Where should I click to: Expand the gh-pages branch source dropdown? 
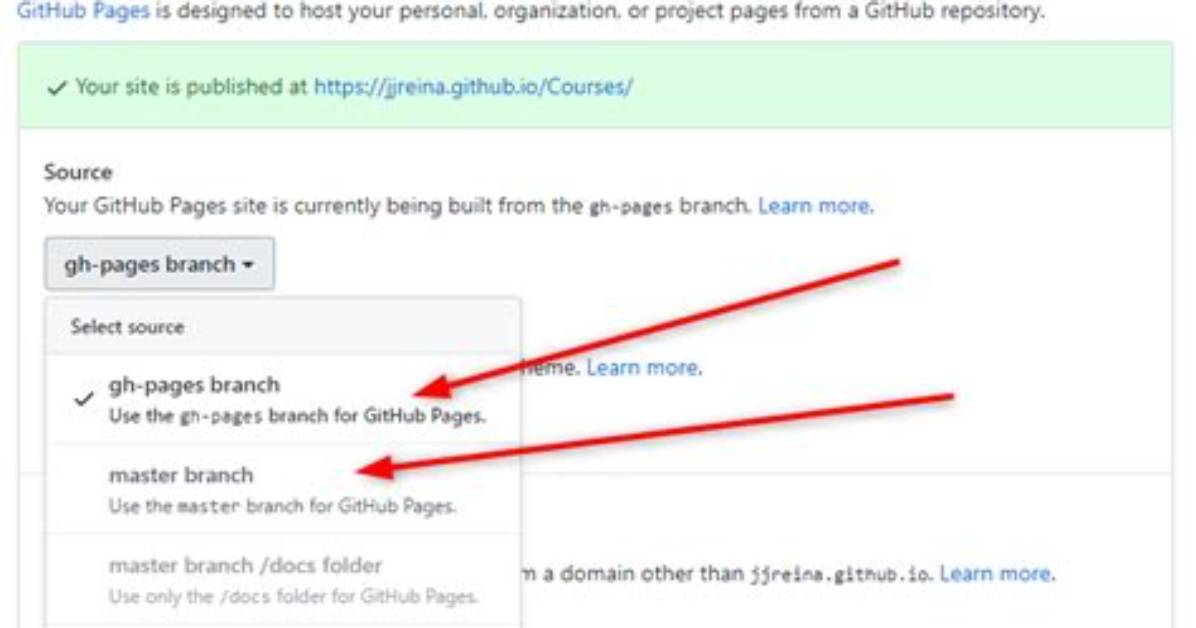click(159, 264)
